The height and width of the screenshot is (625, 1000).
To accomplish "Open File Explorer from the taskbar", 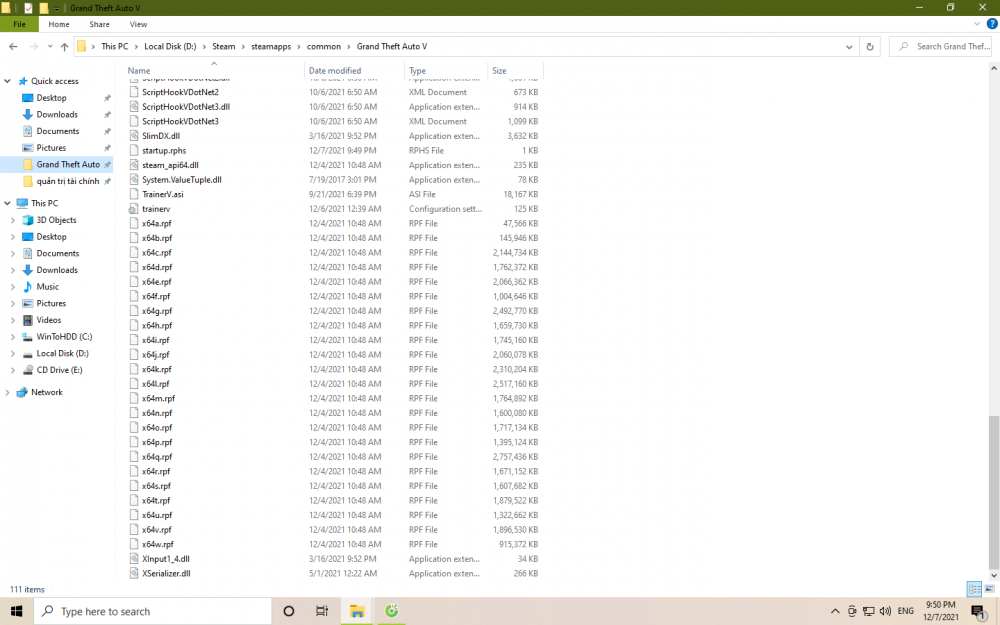I will pos(356,611).
